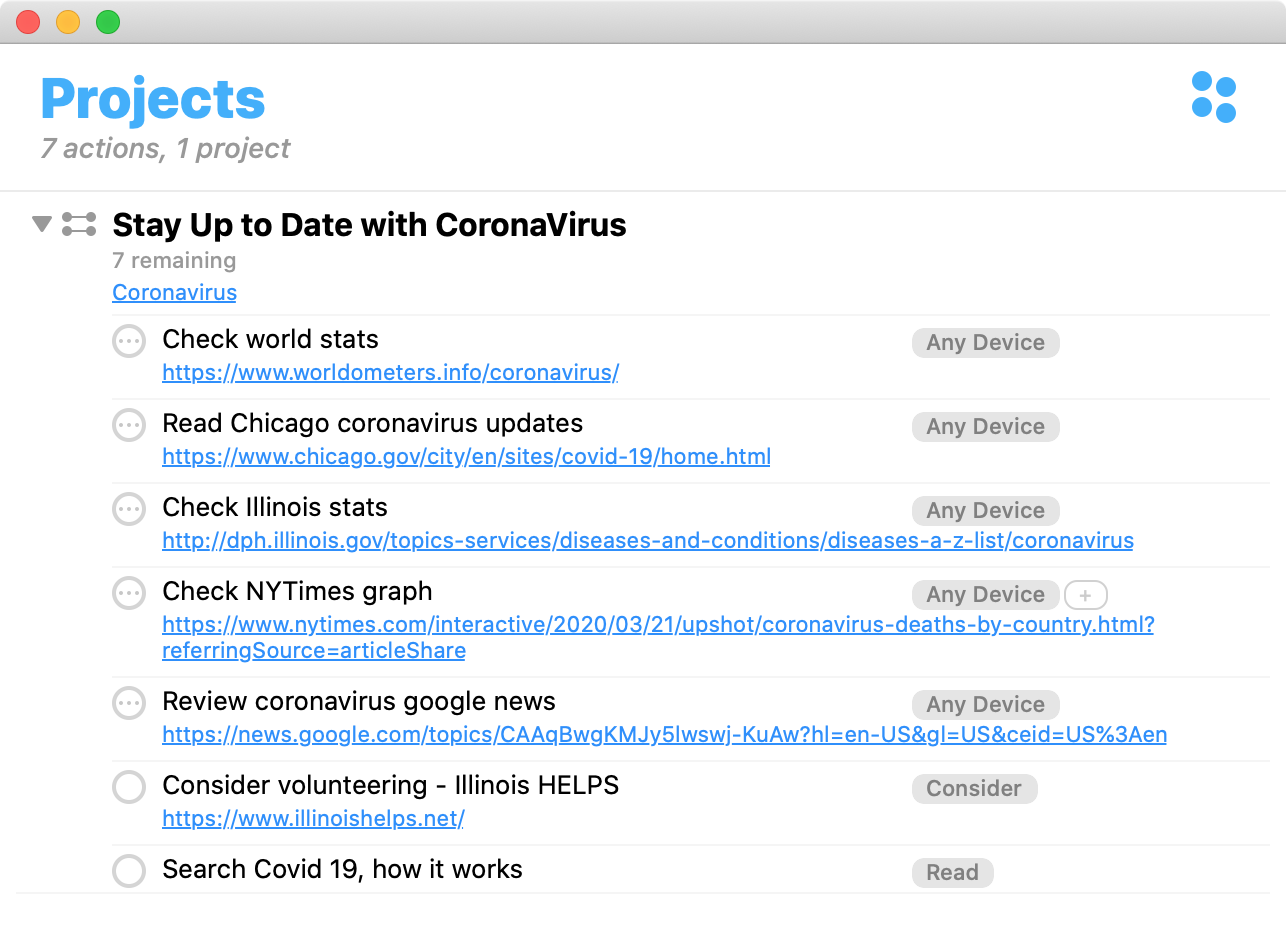Toggle Check NYTimes graph status circle

point(129,593)
